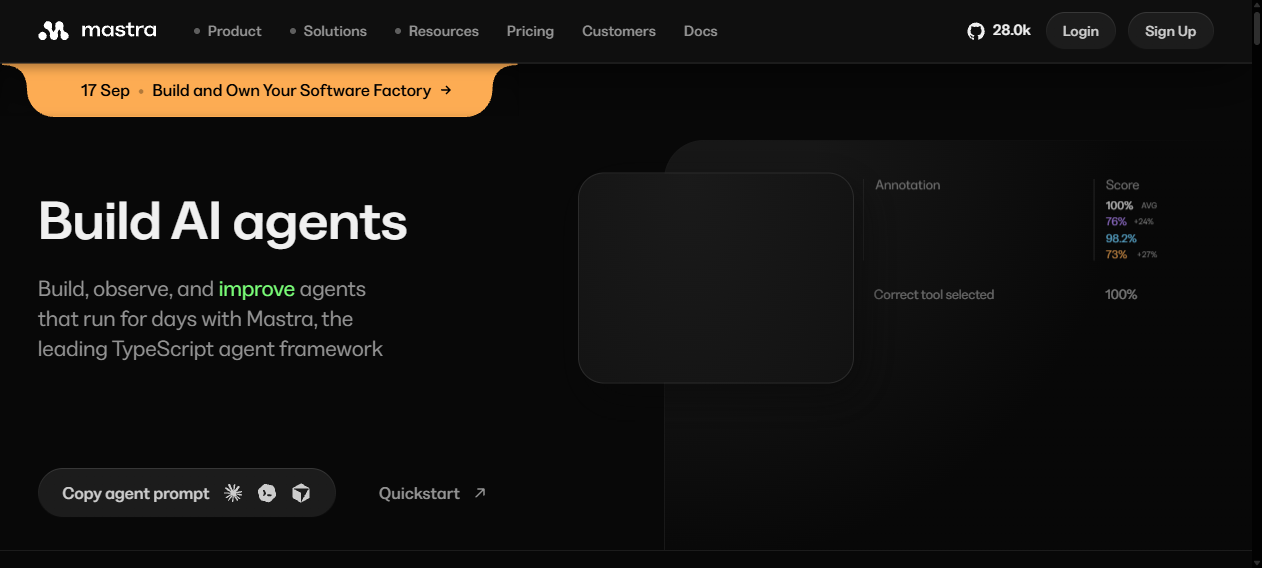The width and height of the screenshot is (1262, 568).
Task: Click Copy agent prompt button
Action: click(187, 493)
